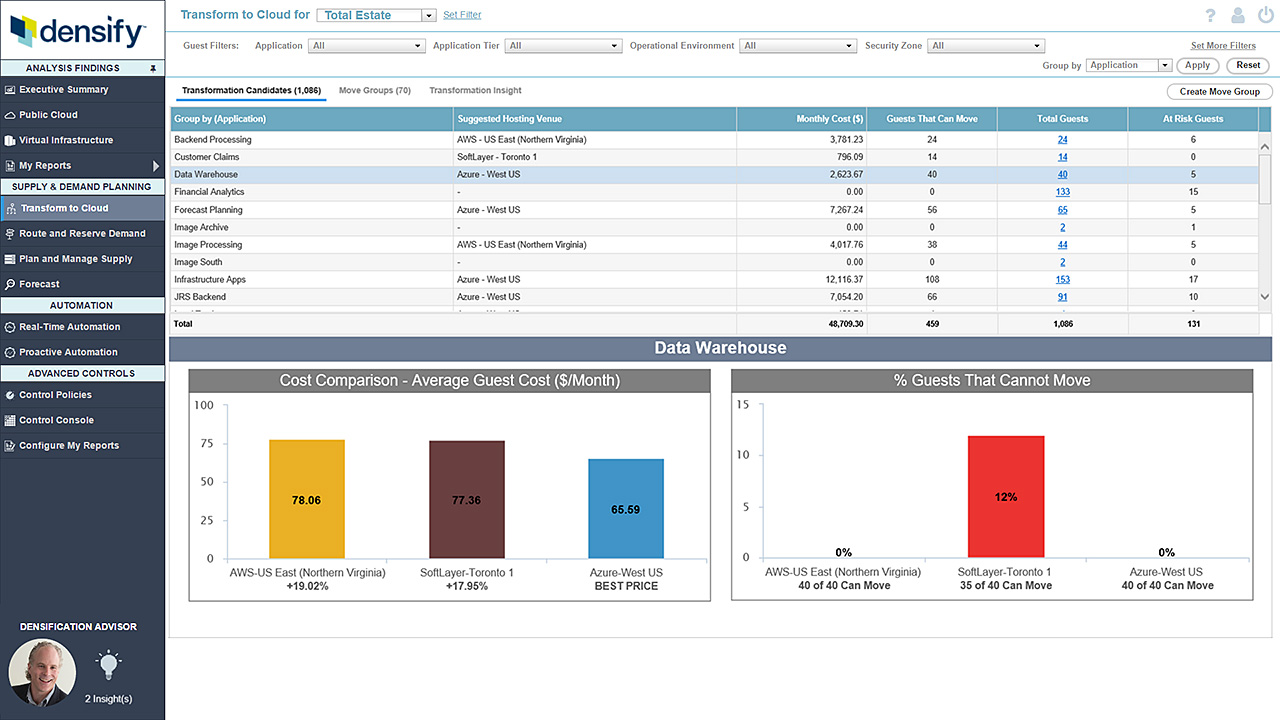The image size is (1280, 720).
Task: Open Infrastructure Apps total guests link 153
Action: pos(1062,280)
